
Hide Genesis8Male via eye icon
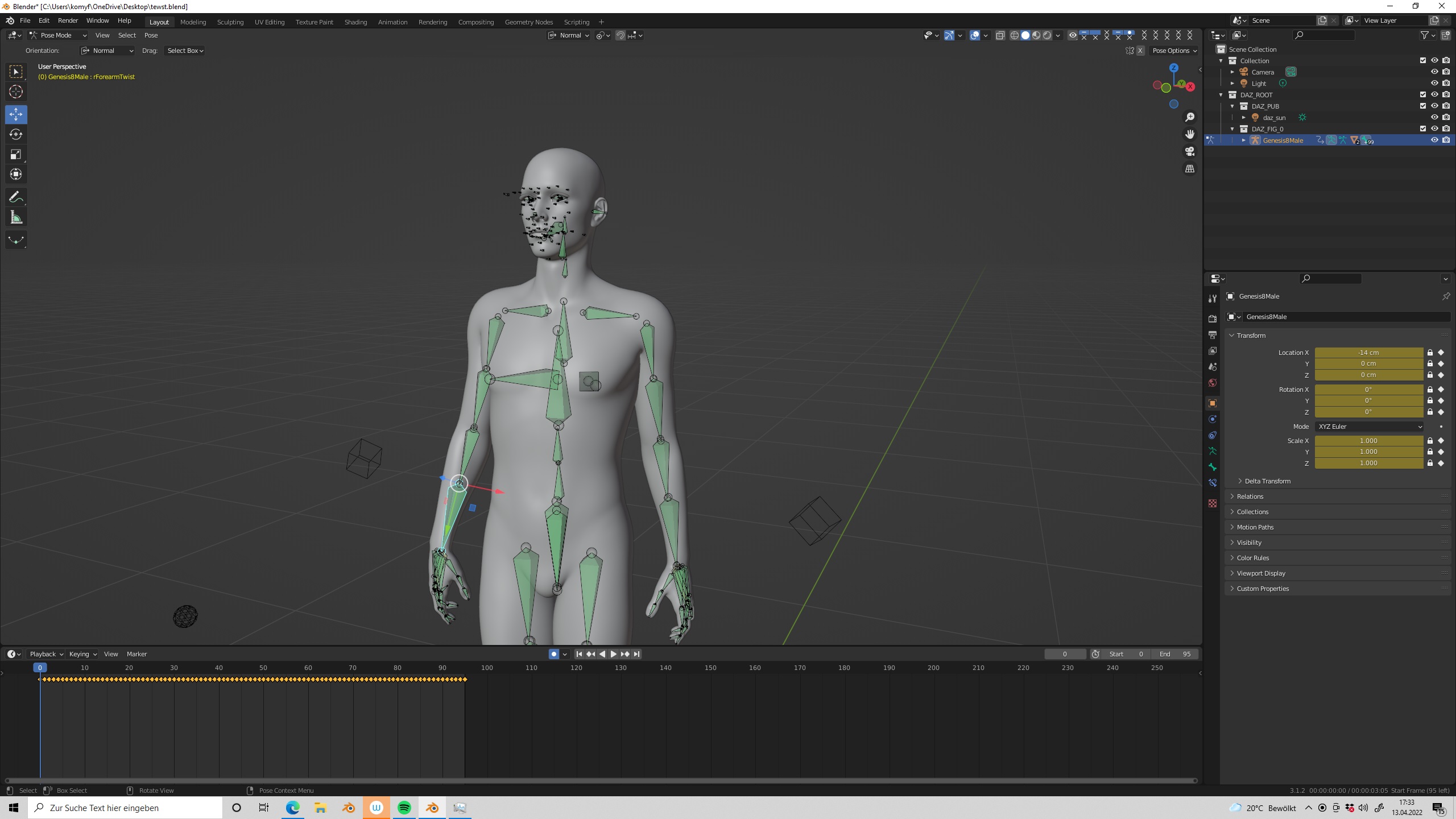coord(1434,140)
